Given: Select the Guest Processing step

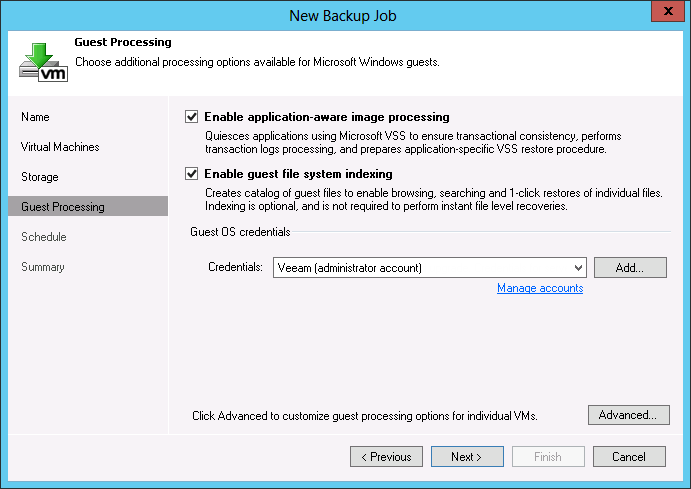Looking at the screenshot, I should point(63,207).
